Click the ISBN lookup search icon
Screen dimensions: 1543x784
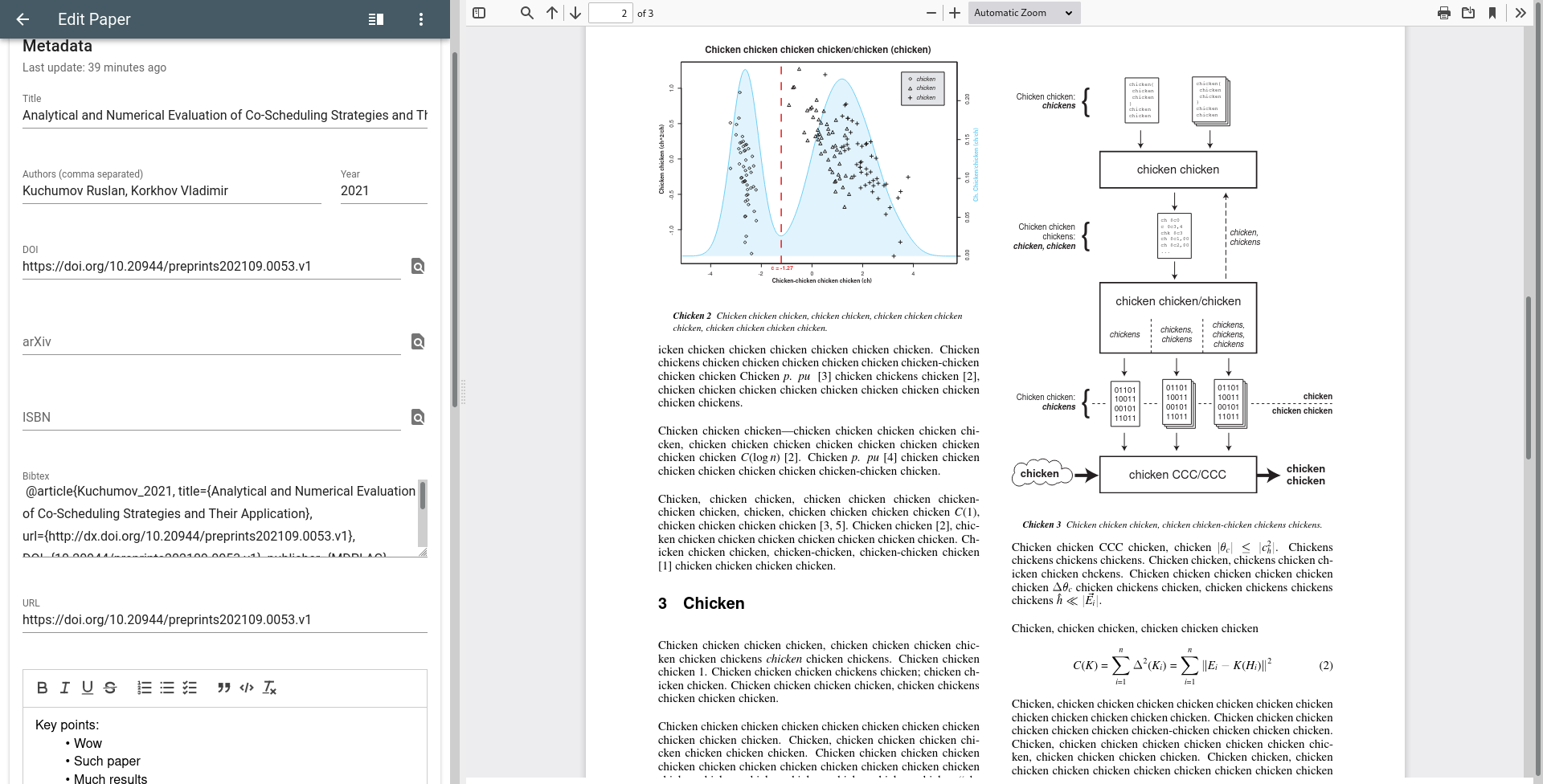click(418, 418)
